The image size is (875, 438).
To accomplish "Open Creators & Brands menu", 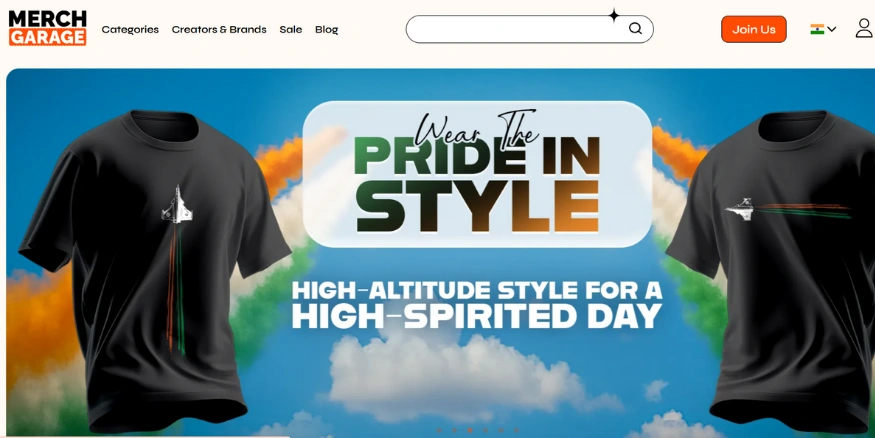I will coord(219,30).
